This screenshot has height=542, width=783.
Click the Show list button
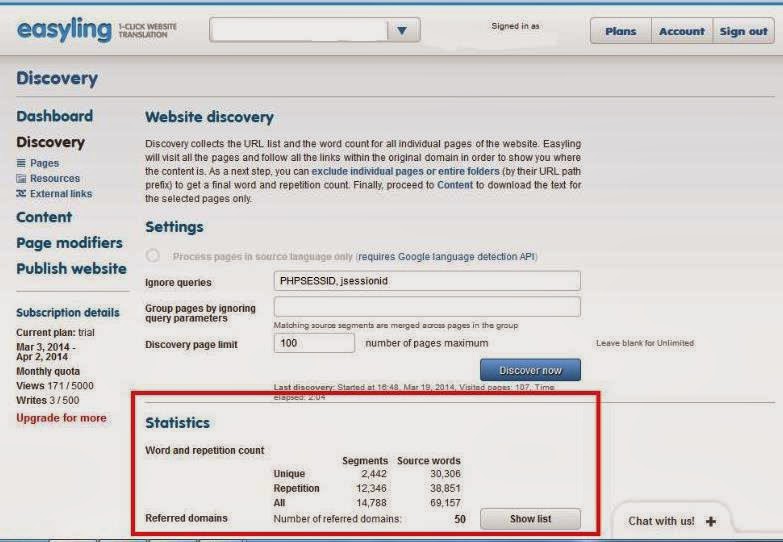tap(530, 519)
